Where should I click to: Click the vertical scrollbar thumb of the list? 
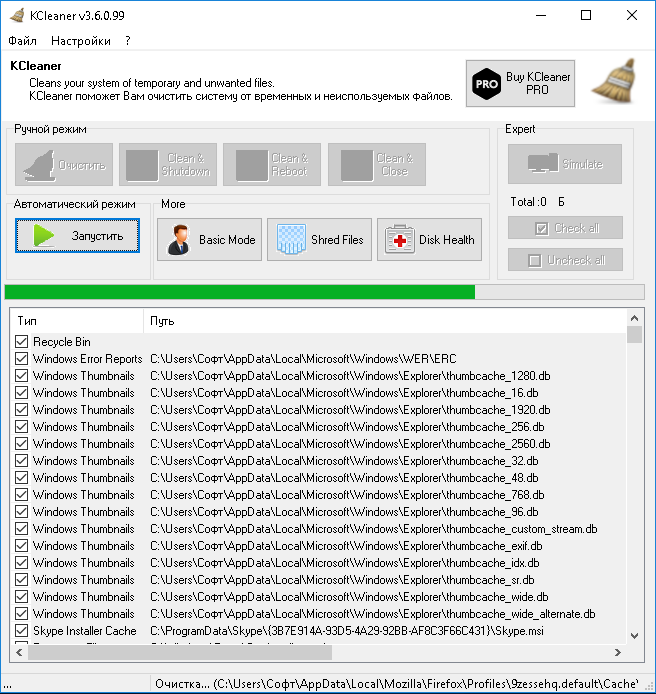634,335
